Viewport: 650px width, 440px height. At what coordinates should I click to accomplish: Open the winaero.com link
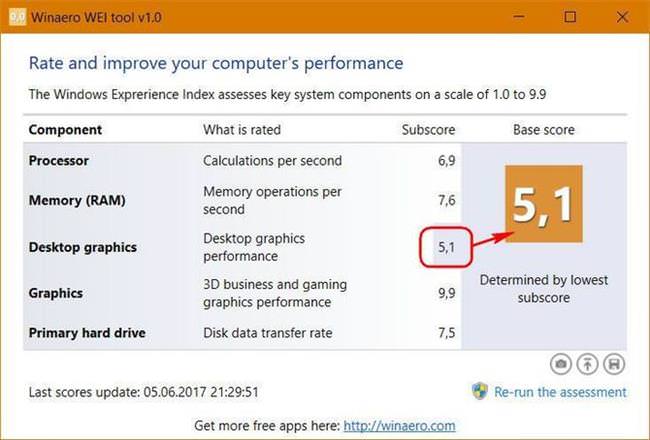(x=399, y=425)
